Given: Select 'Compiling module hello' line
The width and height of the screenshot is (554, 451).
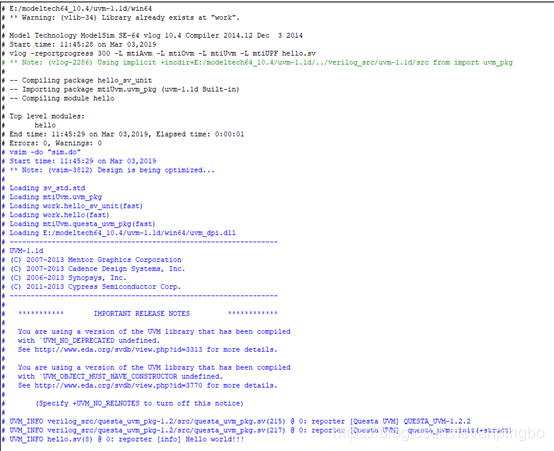Looking at the screenshot, I should coord(62,98).
